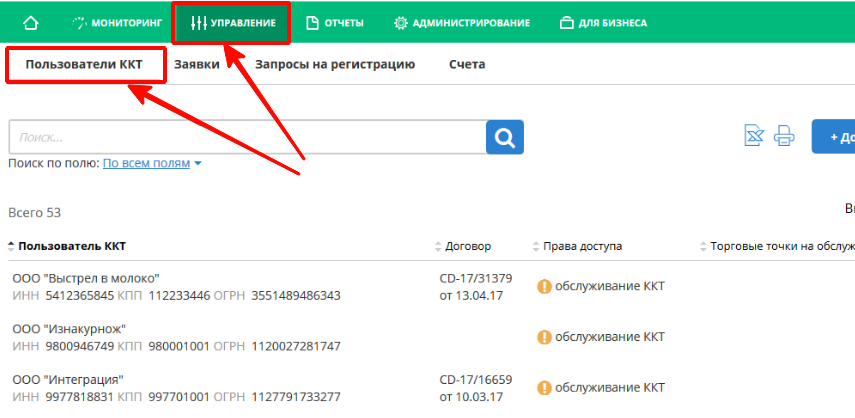Open the Управление menu
Viewport: 855px width, 418px height.
pos(233,23)
